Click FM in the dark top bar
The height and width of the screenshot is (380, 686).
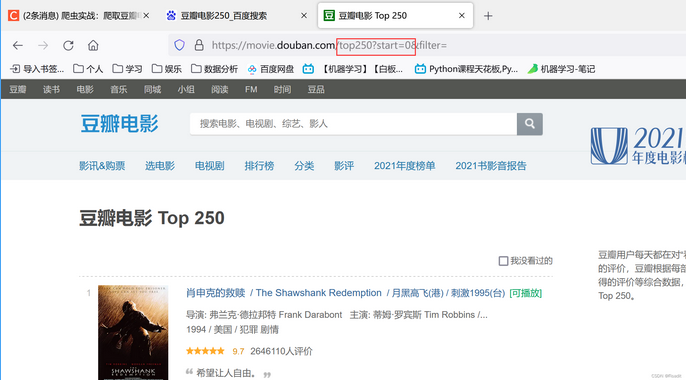(251, 90)
